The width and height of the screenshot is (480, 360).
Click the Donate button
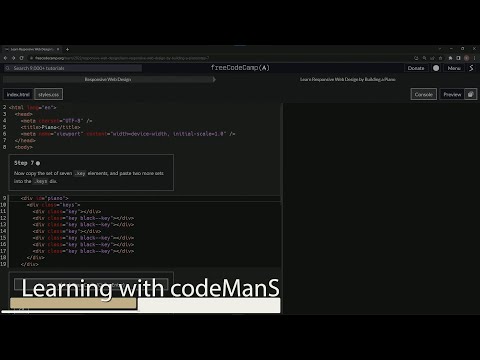(416, 68)
